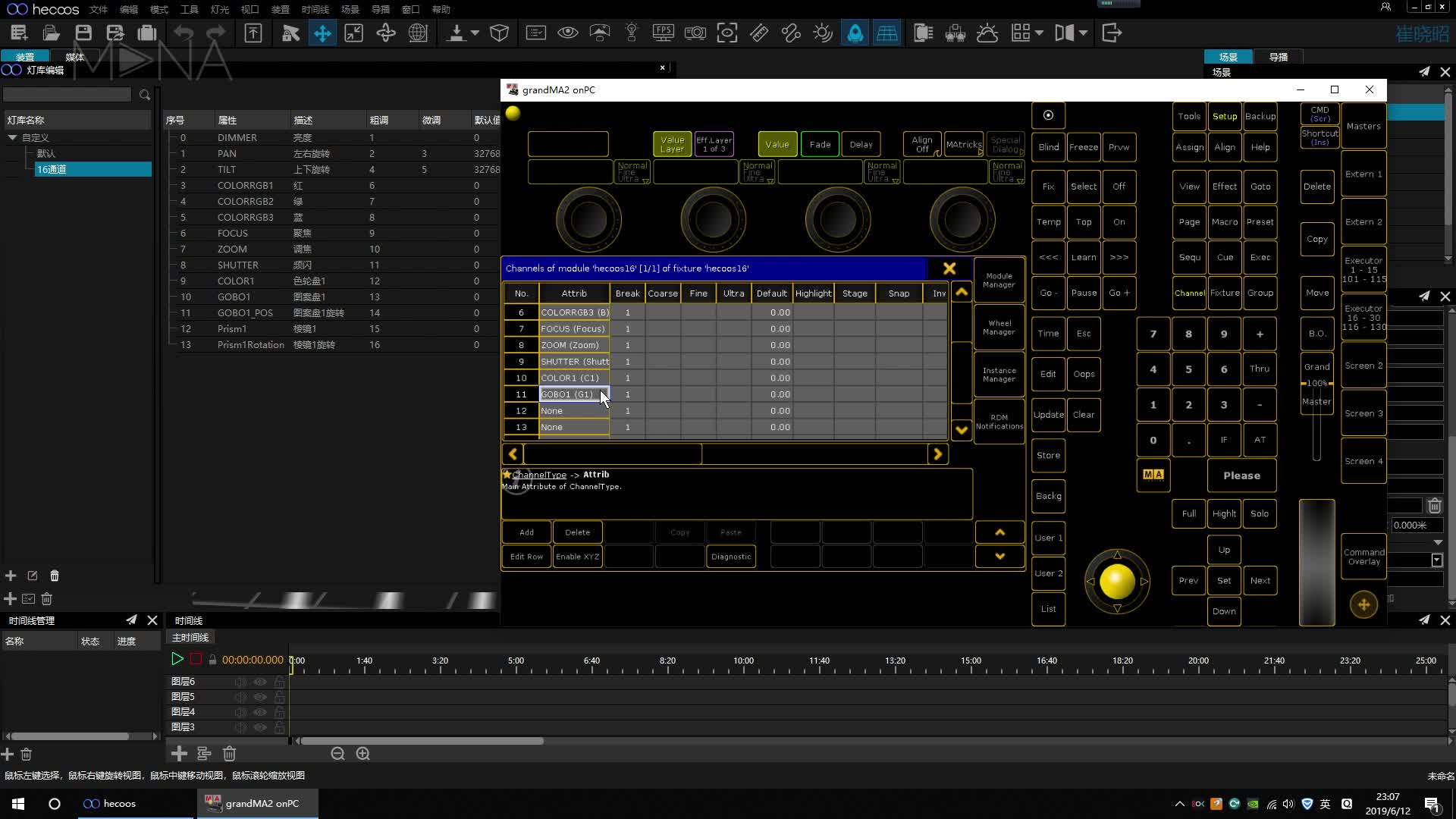Click the Module Manager button
The image size is (1456, 819).
coord(999,281)
